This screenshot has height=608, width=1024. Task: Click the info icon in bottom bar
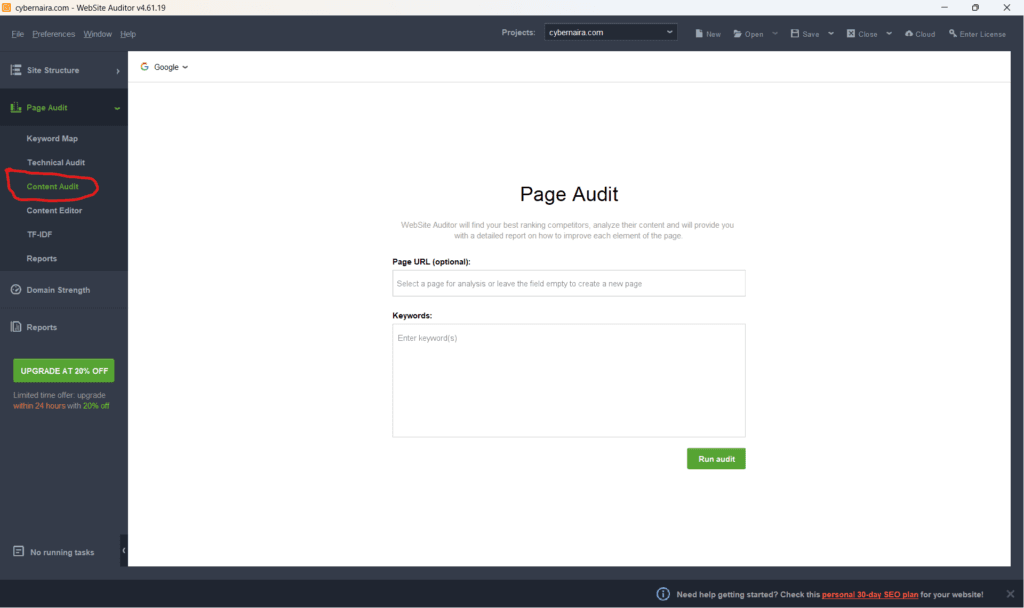coord(663,594)
